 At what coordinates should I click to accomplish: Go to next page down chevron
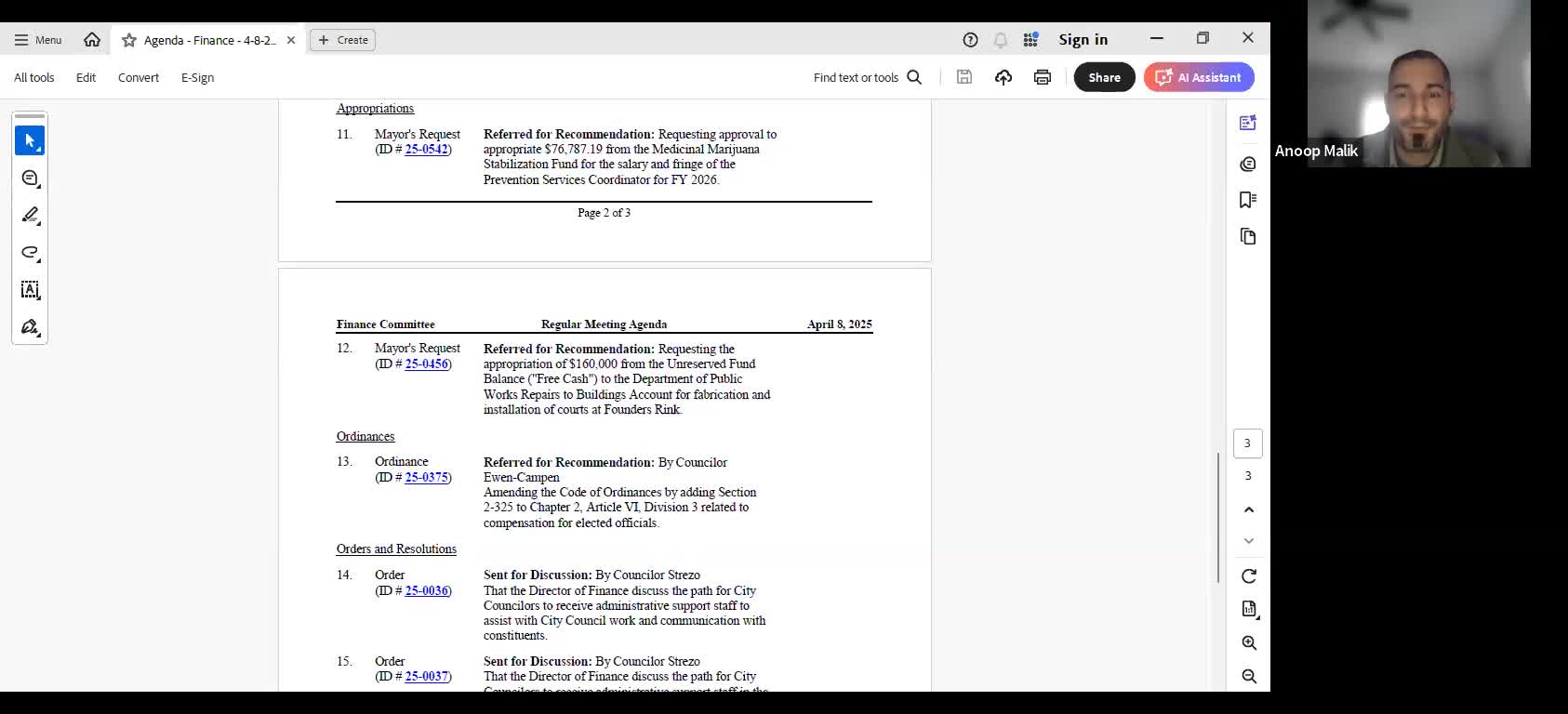coord(1248,541)
